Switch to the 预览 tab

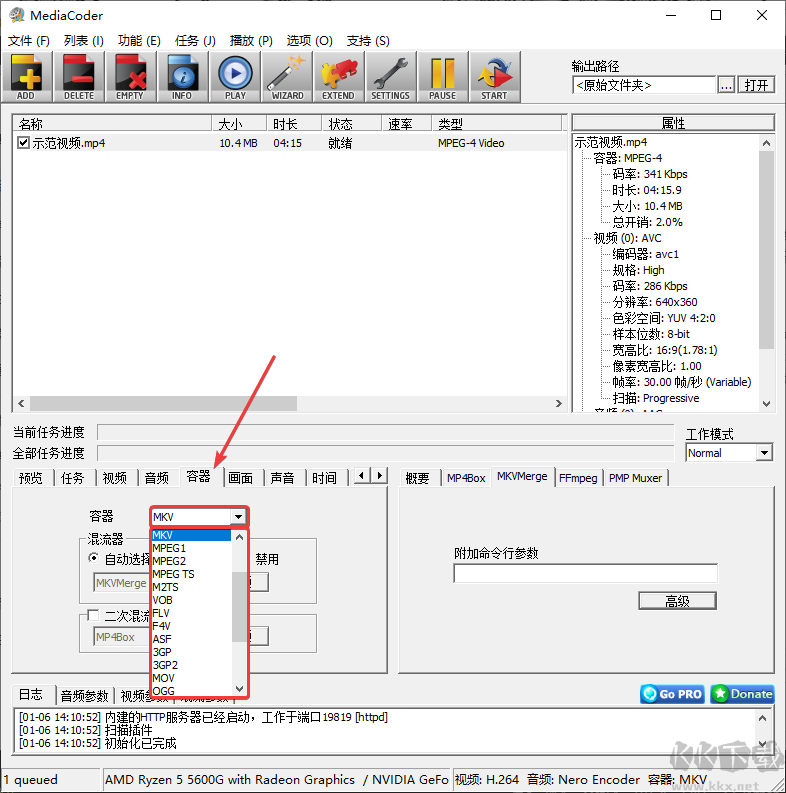pos(31,478)
